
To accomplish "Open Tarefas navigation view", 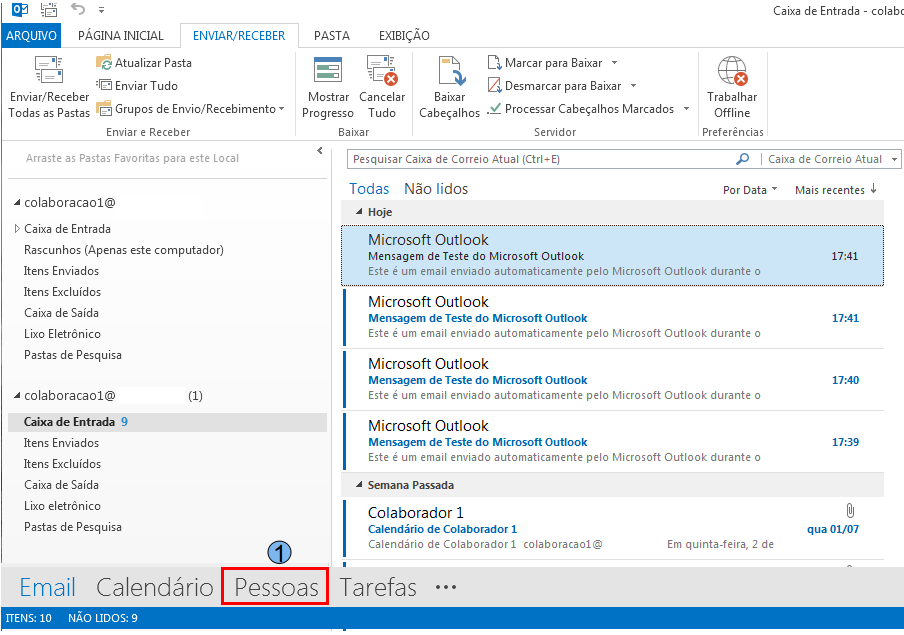I will coord(378,587).
